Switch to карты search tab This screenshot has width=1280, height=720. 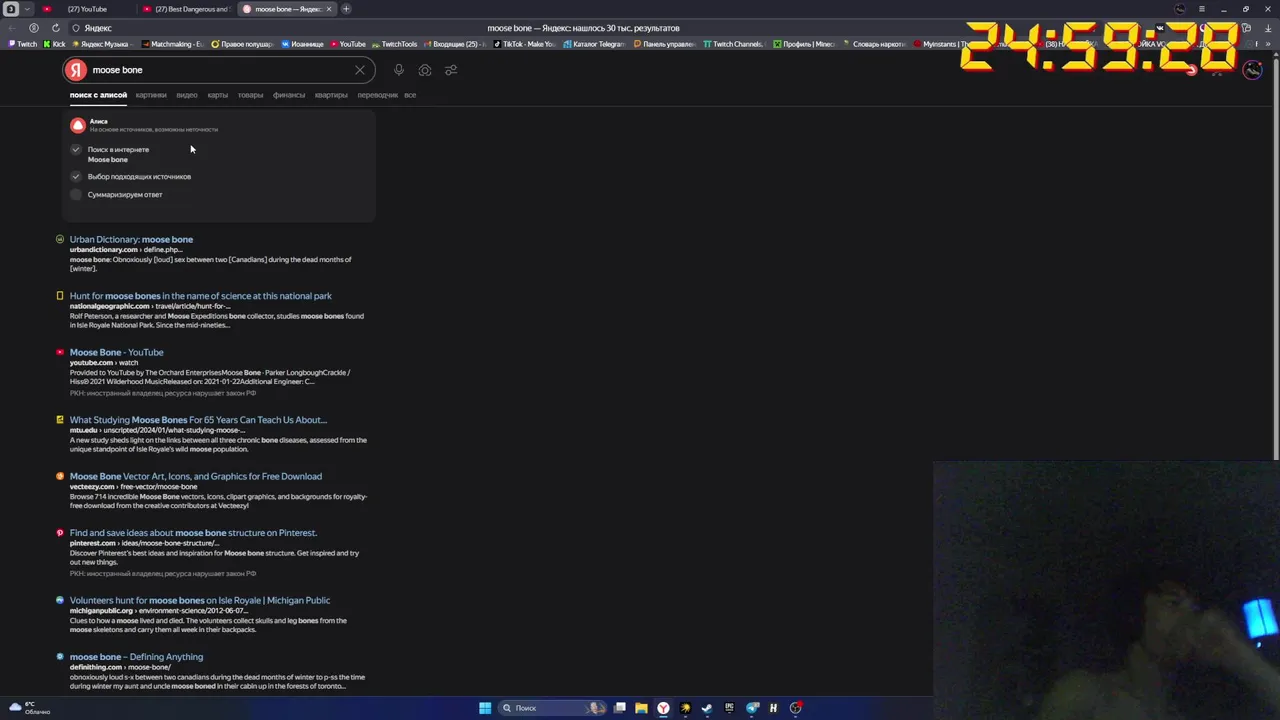point(218,95)
